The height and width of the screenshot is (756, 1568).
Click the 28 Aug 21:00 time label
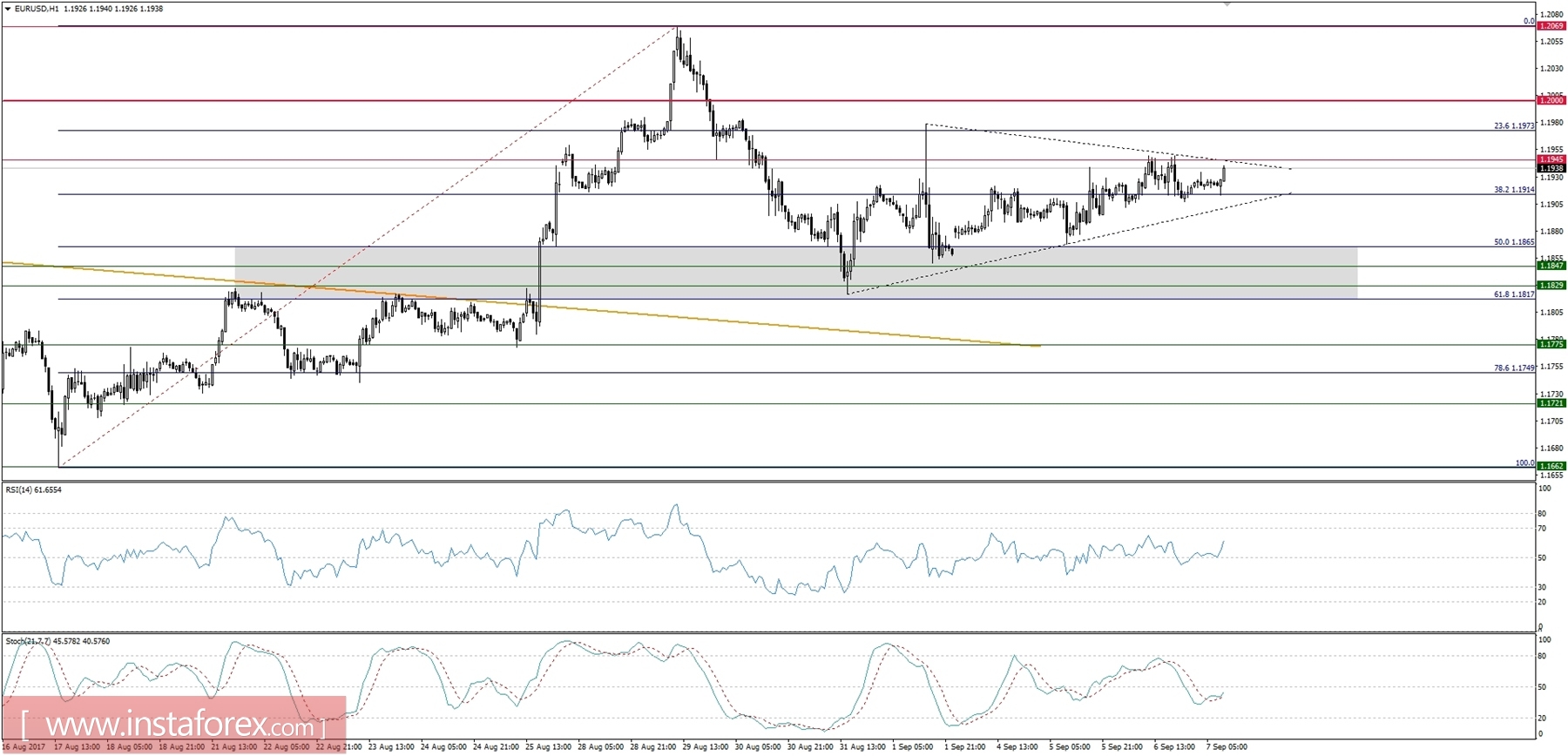(653, 746)
